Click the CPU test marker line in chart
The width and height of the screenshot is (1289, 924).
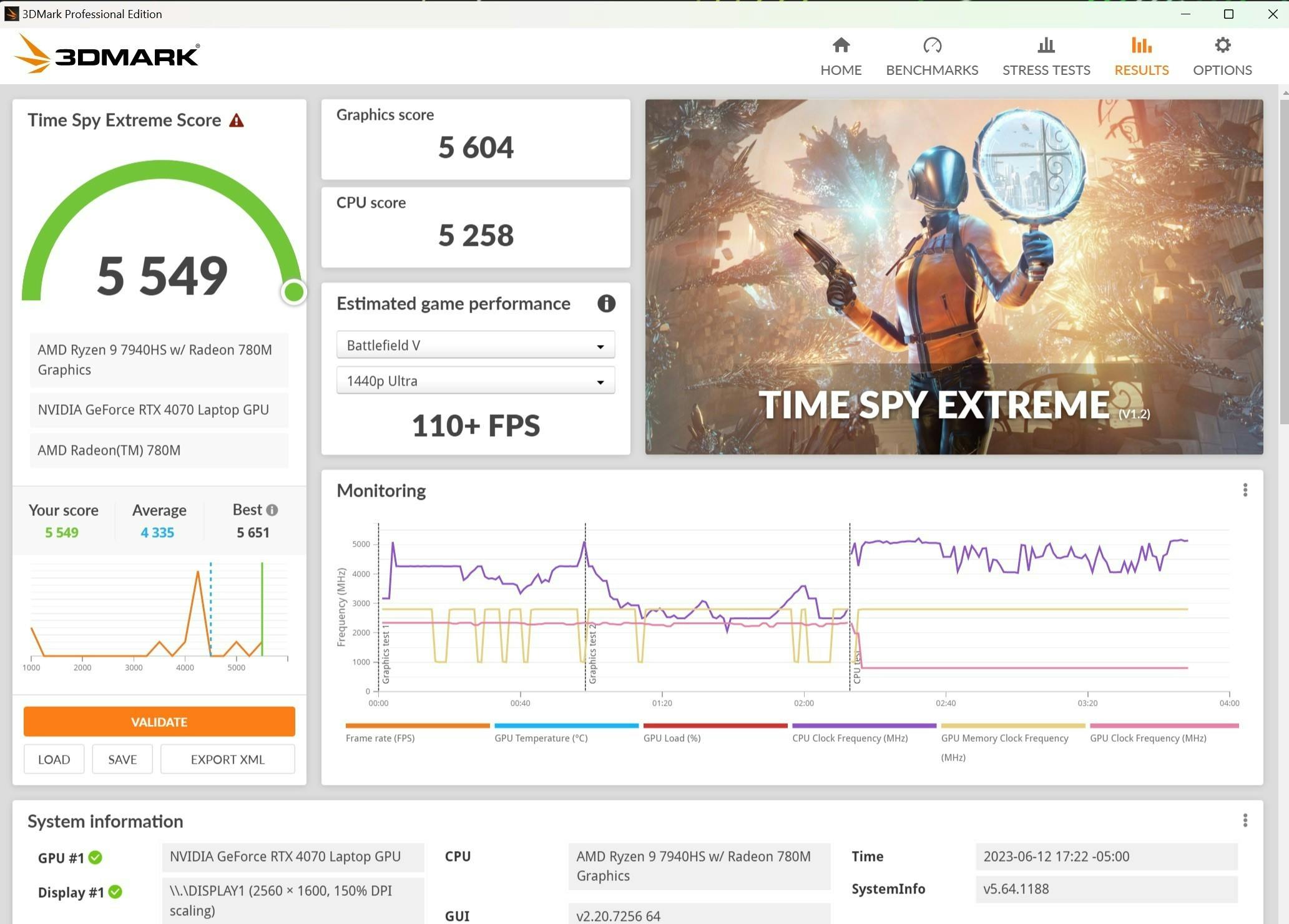tap(850, 606)
